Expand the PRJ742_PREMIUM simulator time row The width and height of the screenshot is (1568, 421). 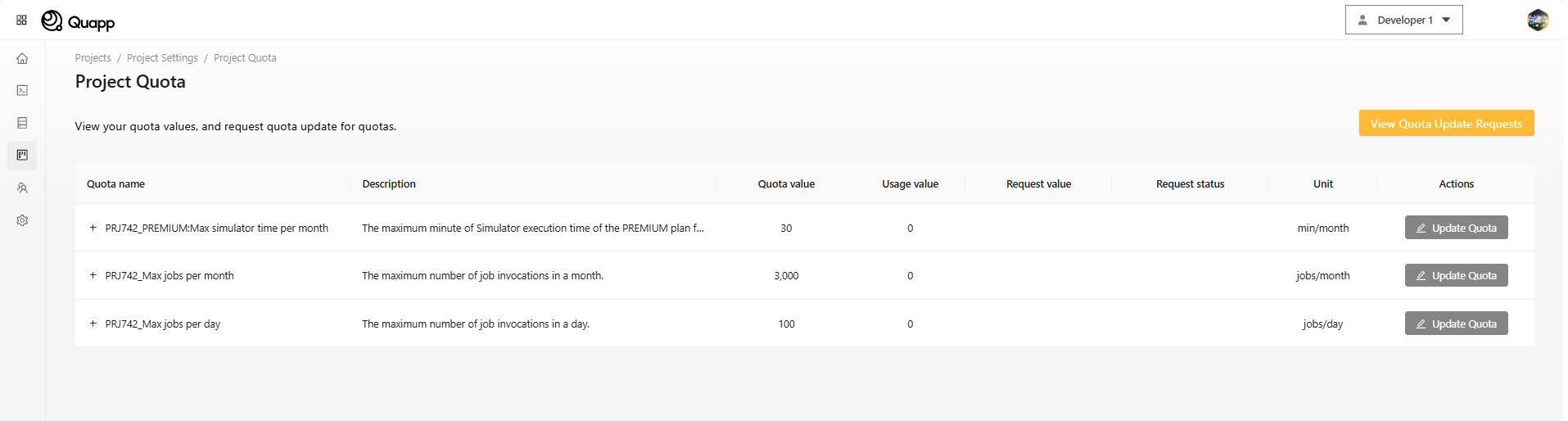click(93, 228)
